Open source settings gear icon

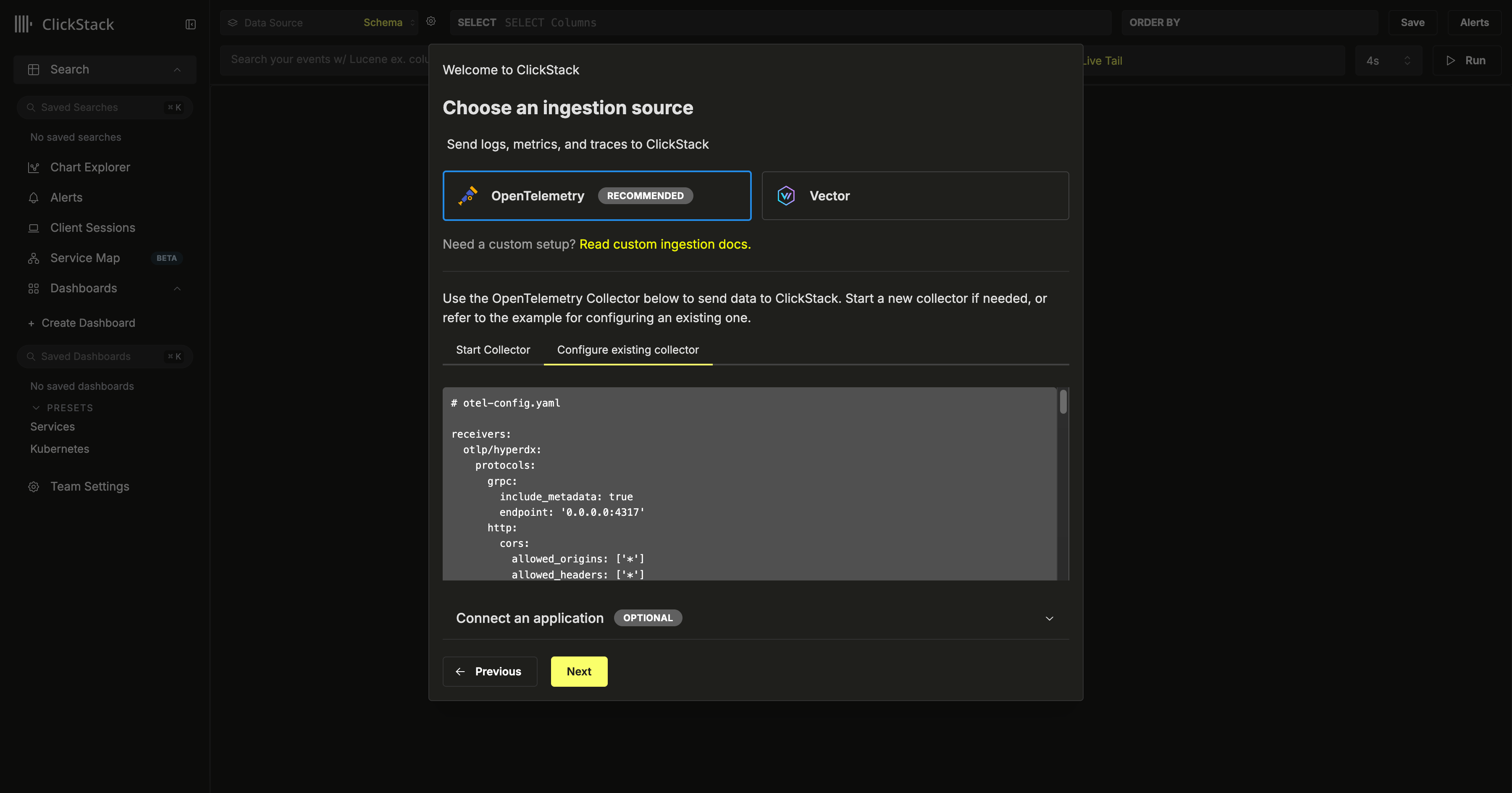431,22
